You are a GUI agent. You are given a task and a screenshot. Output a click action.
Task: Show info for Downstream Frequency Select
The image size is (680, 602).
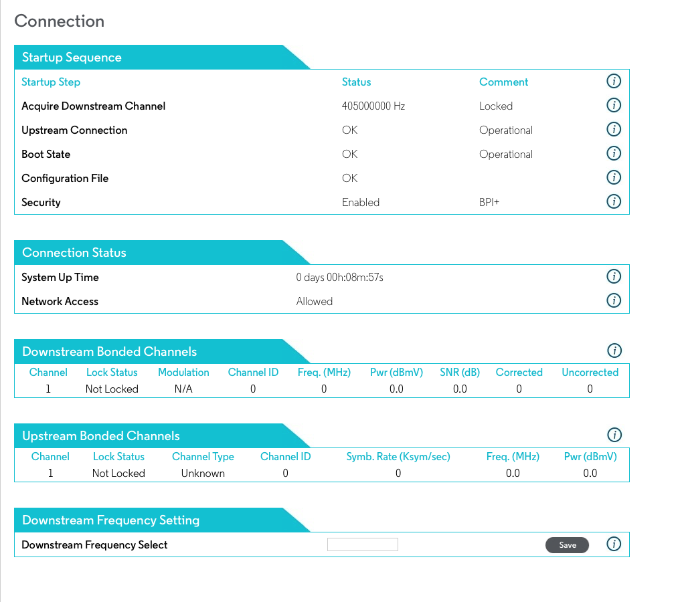pos(614,545)
